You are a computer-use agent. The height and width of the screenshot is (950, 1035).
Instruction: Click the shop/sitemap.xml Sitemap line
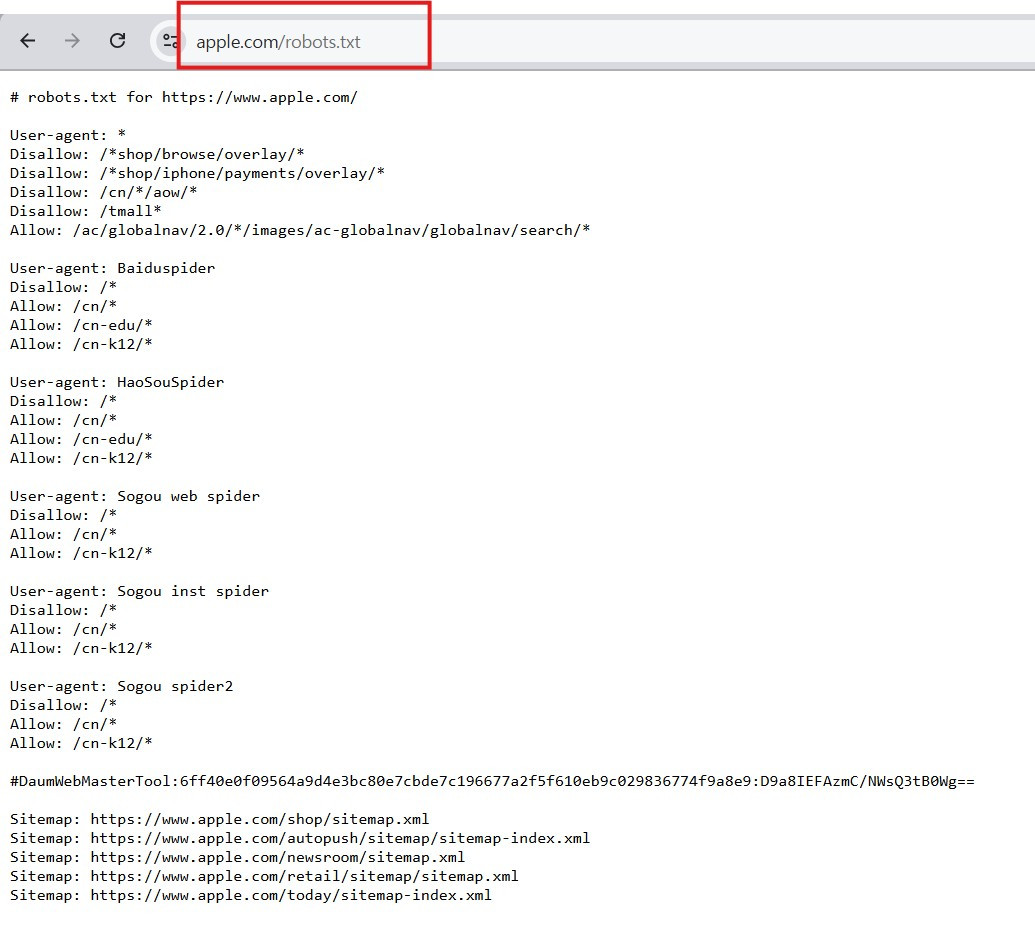coord(219,819)
